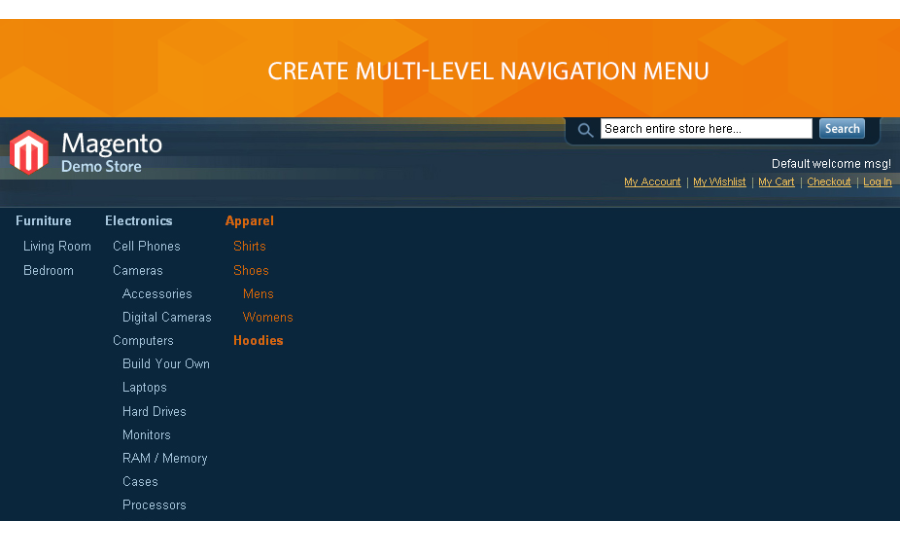
Task: Click the Log In link
Action: 877,182
